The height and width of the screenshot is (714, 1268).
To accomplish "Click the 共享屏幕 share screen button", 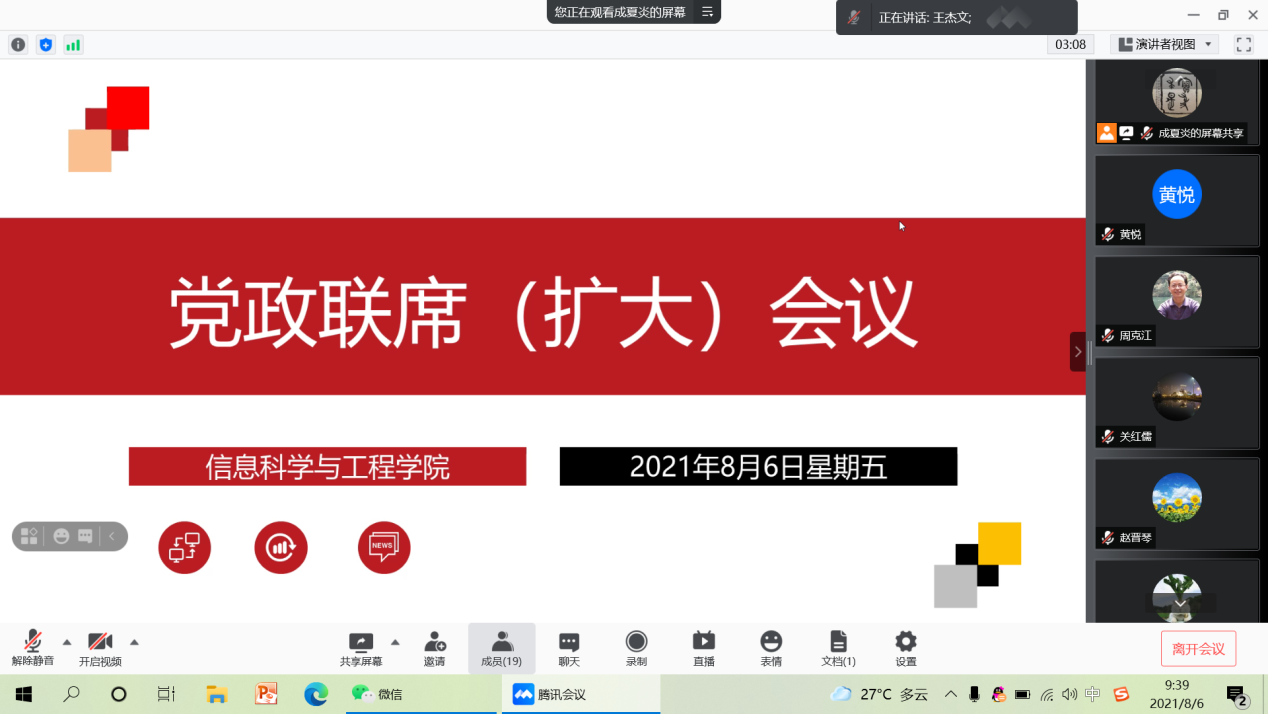I will click(361, 647).
